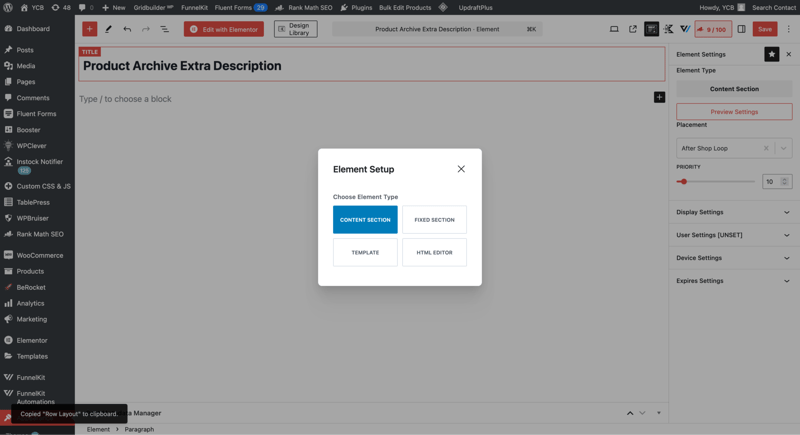Screen dimensions: 800x435
Task: Click the black add block plus icon
Action: (x=659, y=97)
